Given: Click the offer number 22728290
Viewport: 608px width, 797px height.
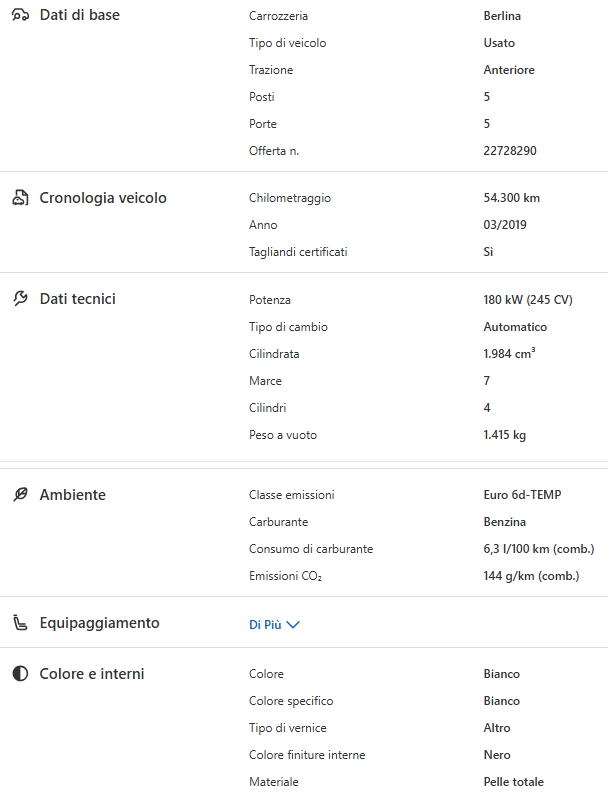Looking at the screenshot, I should point(510,151).
